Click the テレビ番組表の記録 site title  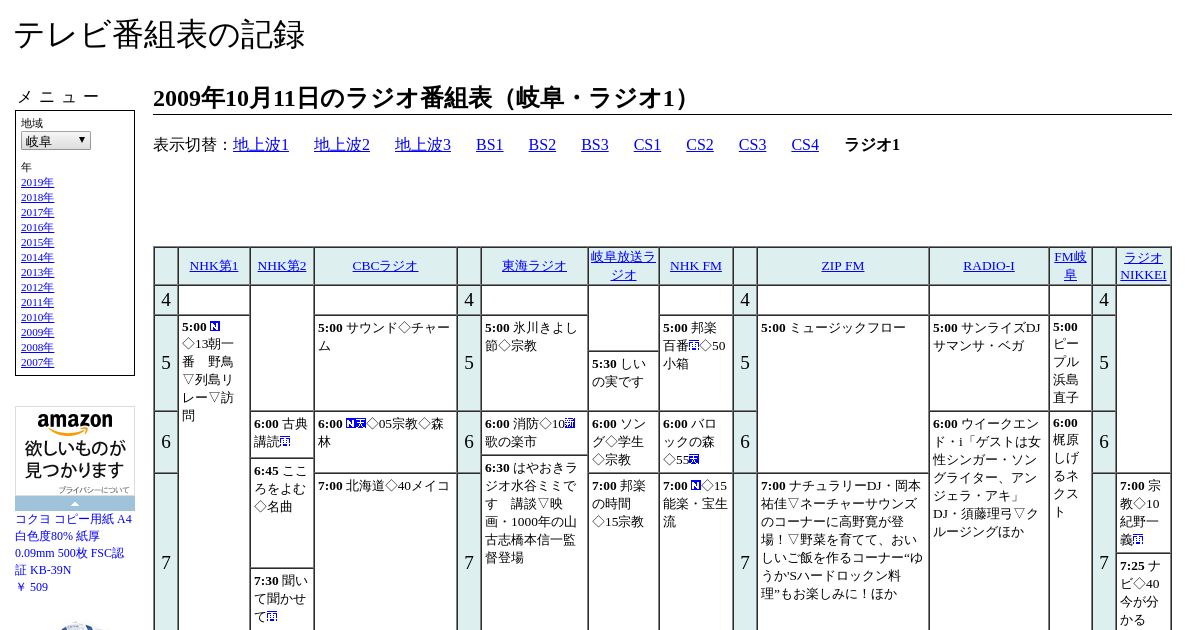[x=159, y=35]
